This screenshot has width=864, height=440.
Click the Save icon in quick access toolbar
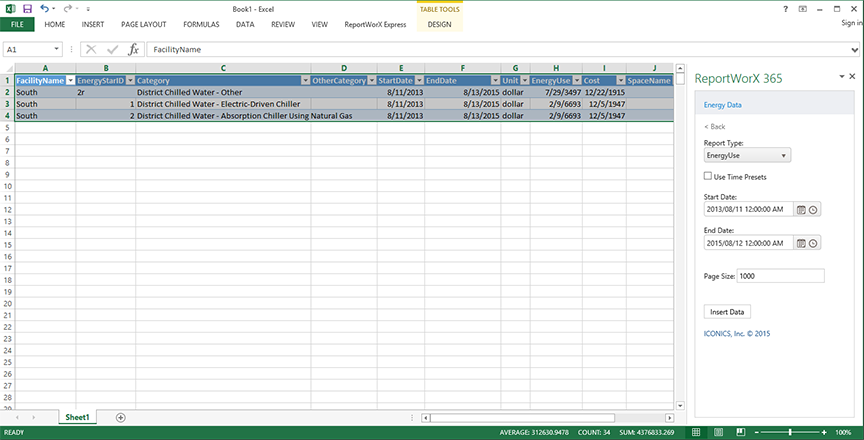(27, 8)
